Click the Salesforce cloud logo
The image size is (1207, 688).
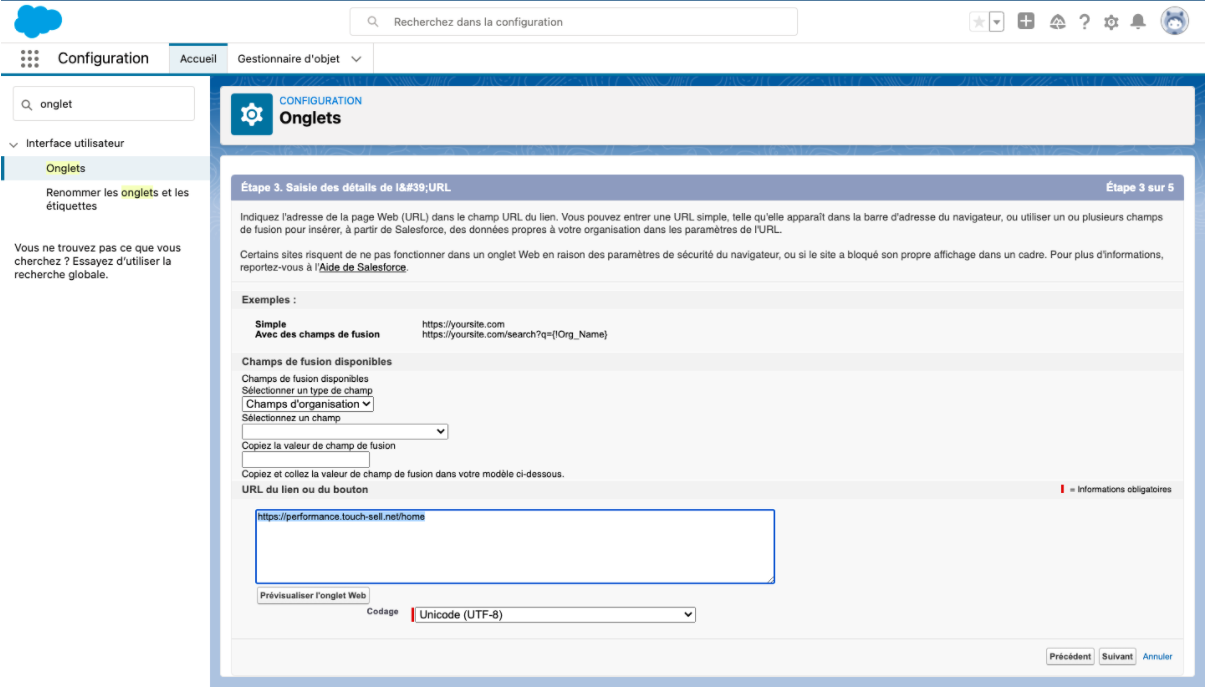pyautogui.click(x=38, y=21)
